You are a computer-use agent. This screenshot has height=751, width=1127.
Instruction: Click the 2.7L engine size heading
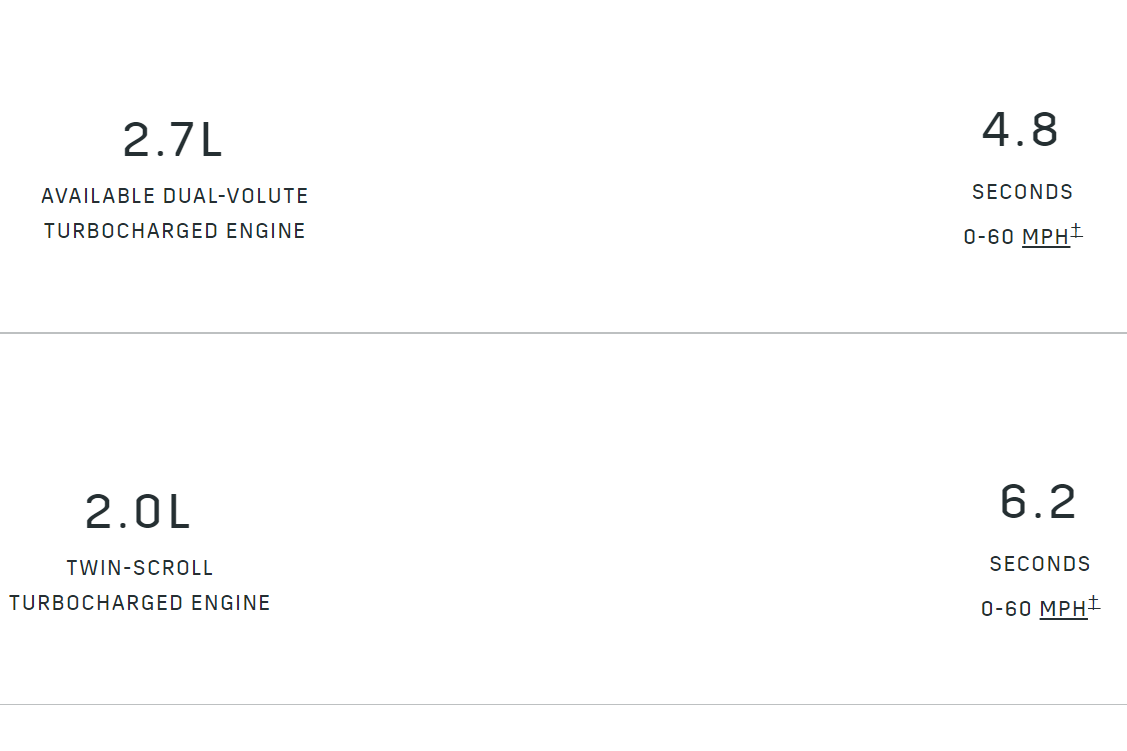[172, 140]
